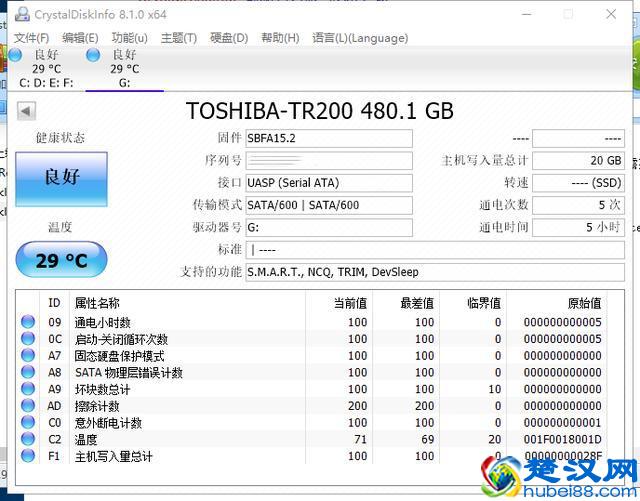Click the previous disk arrow button

[27, 111]
